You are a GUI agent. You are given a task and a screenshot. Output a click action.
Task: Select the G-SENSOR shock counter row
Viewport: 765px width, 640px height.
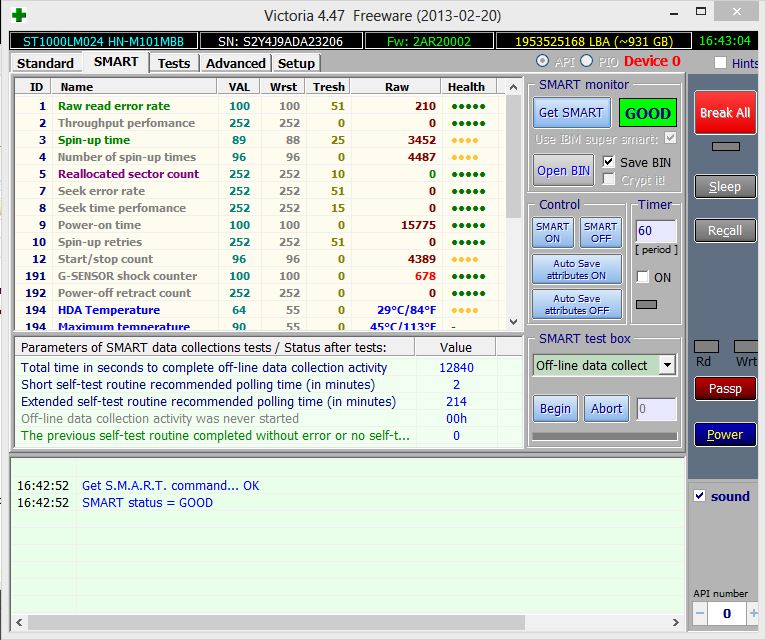pyautogui.click(x=260, y=276)
